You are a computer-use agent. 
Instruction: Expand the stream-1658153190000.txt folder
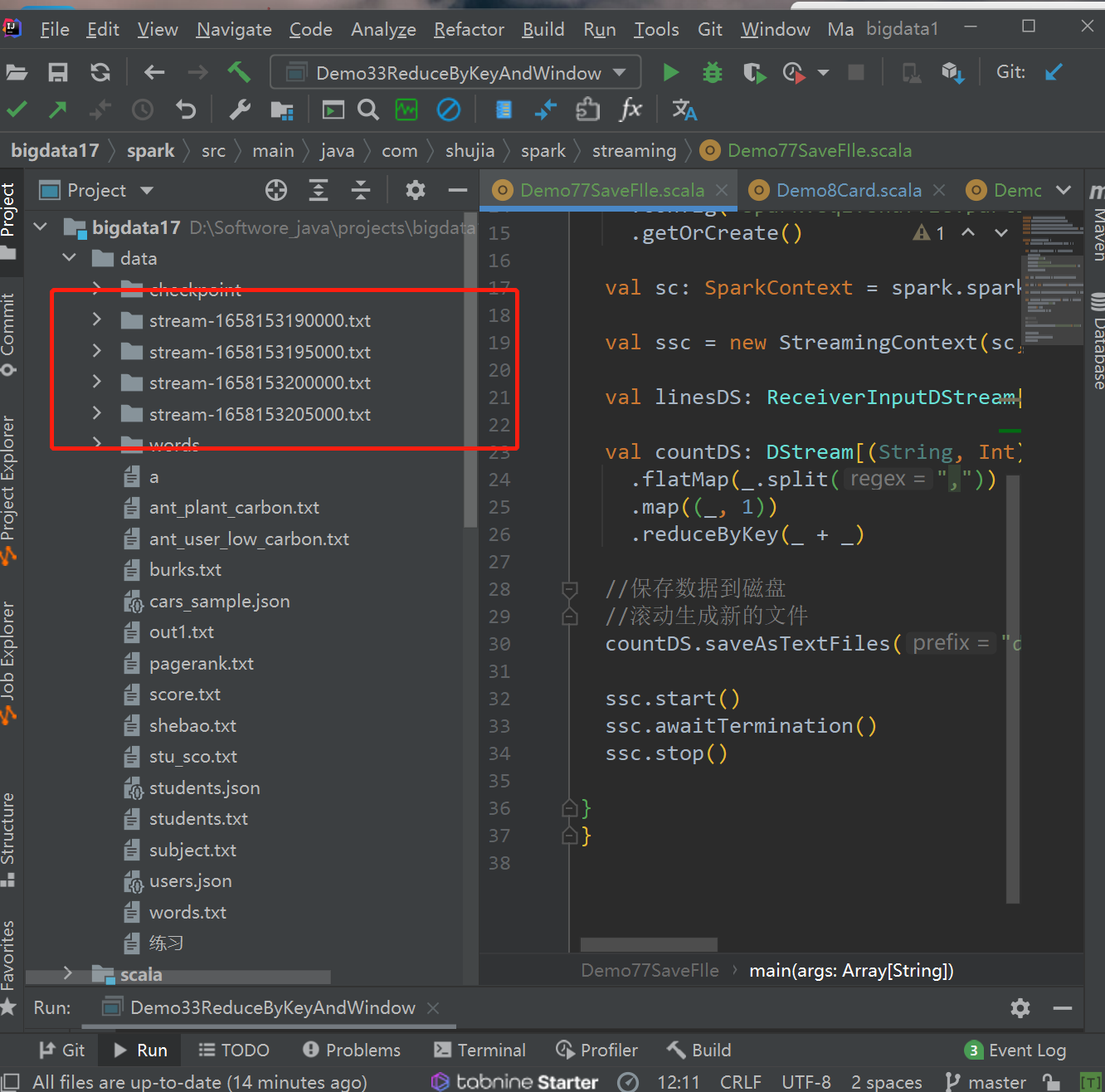[97, 319]
